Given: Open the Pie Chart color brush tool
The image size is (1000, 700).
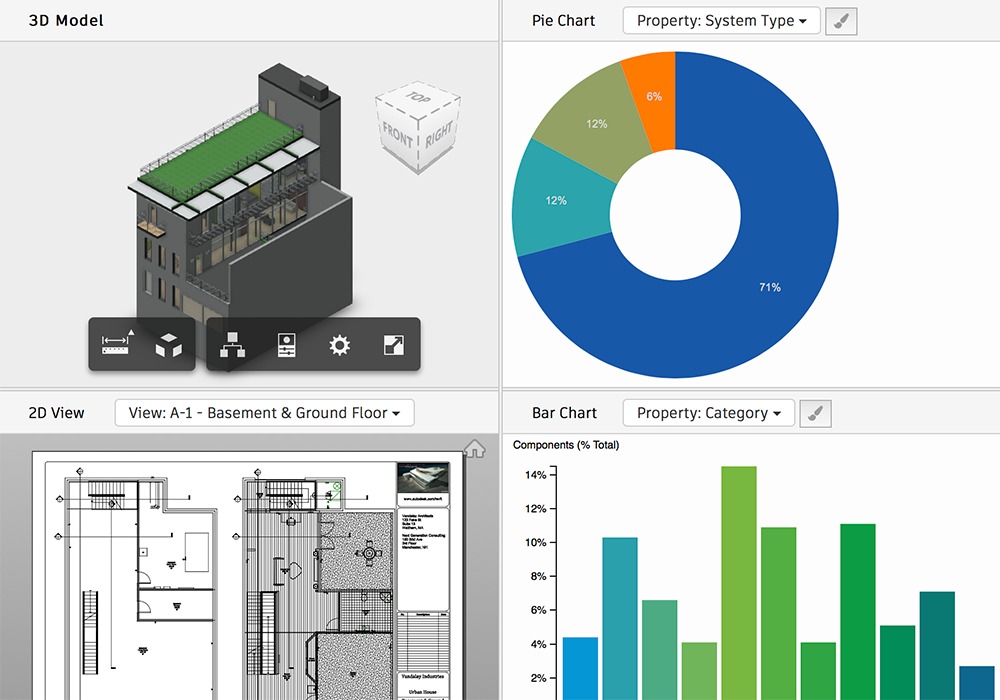Looking at the screenshot, I should 840,21.
